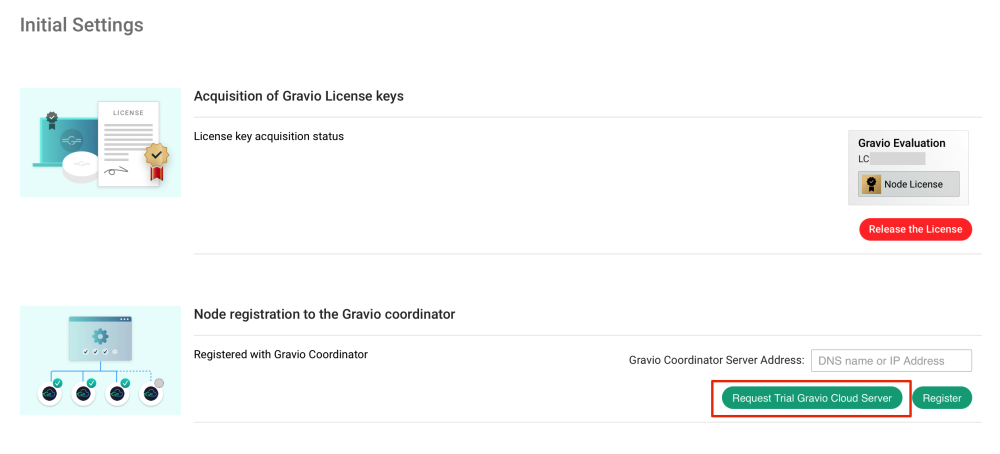This screenshot has width=1000, height=454.
Task: Click the gold seal on license illustration
Action: click(155, 155)
